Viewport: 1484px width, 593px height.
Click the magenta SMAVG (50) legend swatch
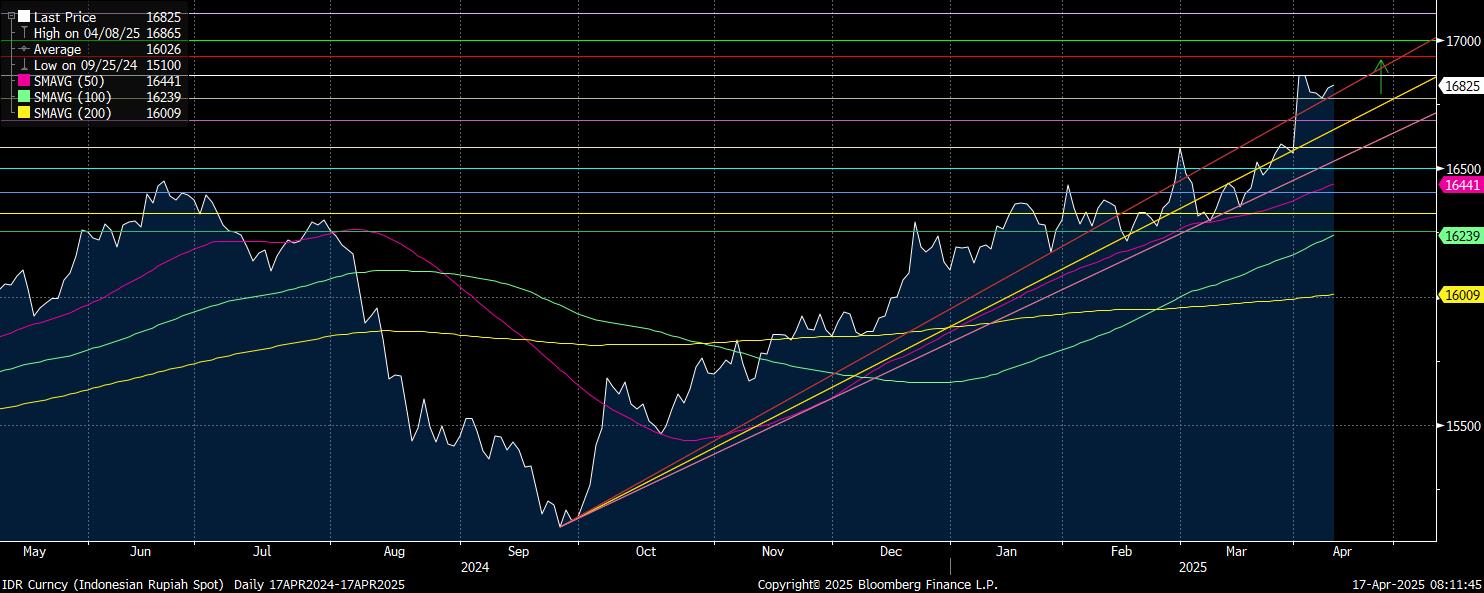(x=24, y=81)
